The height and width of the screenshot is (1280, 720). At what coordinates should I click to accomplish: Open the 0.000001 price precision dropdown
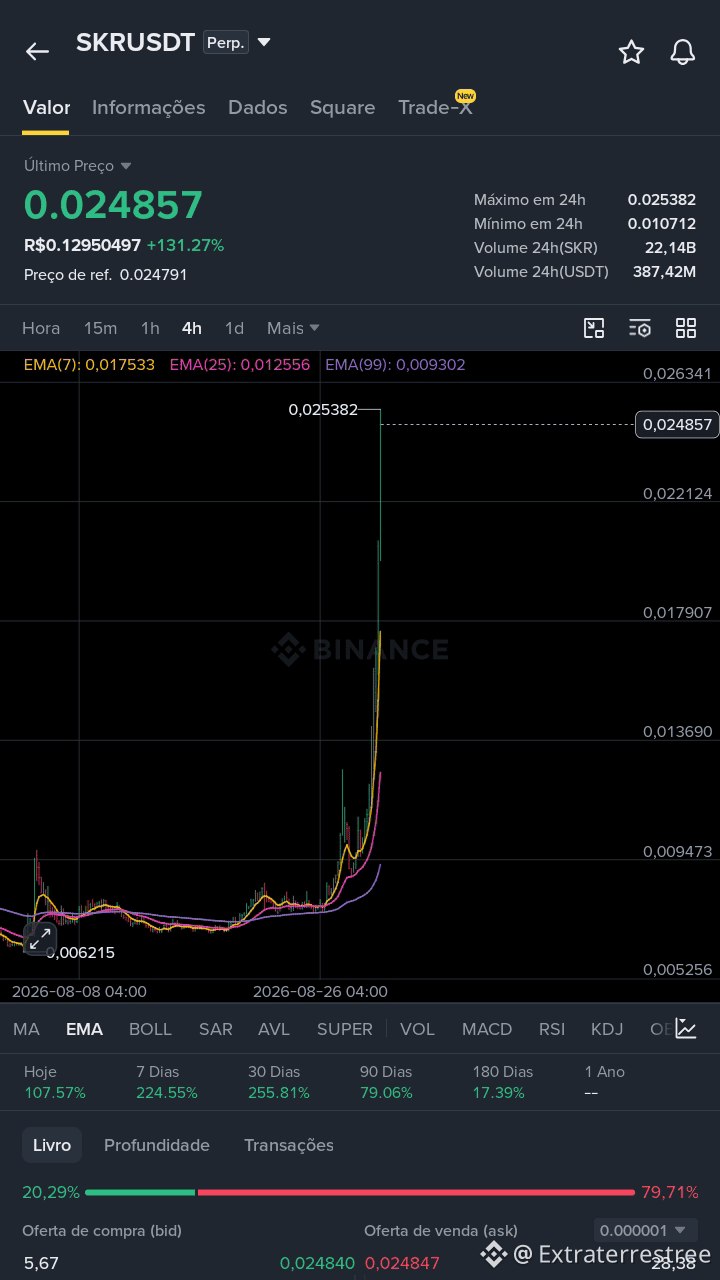tap(645, 1230)
